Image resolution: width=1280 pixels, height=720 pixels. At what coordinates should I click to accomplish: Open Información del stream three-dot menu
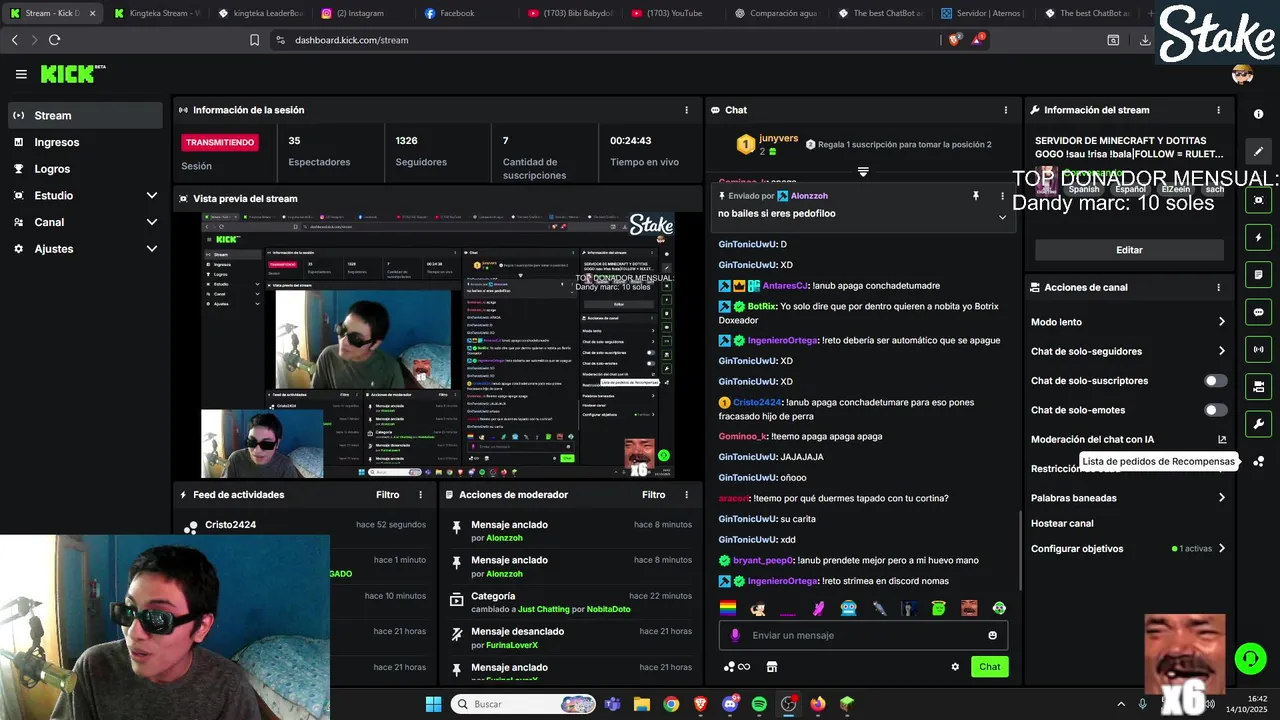(x=1218, y=110)
